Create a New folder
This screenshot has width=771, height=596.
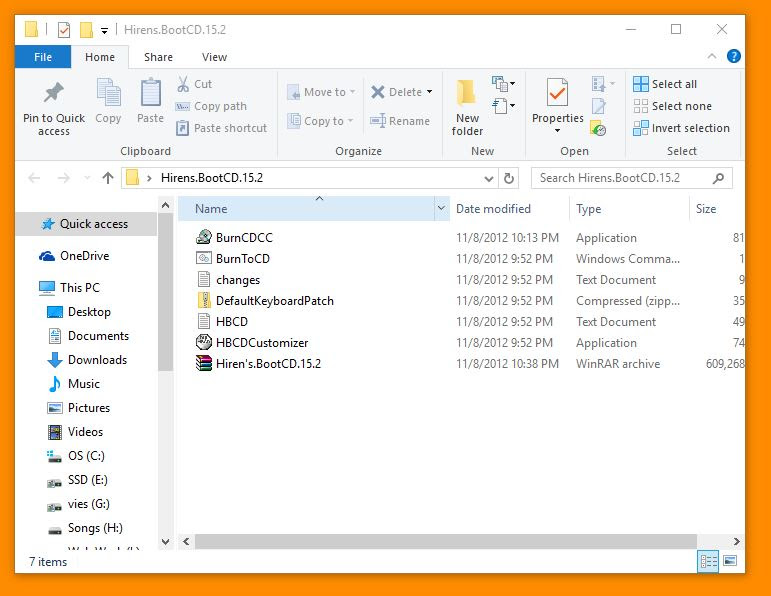[x=467, y=108]
